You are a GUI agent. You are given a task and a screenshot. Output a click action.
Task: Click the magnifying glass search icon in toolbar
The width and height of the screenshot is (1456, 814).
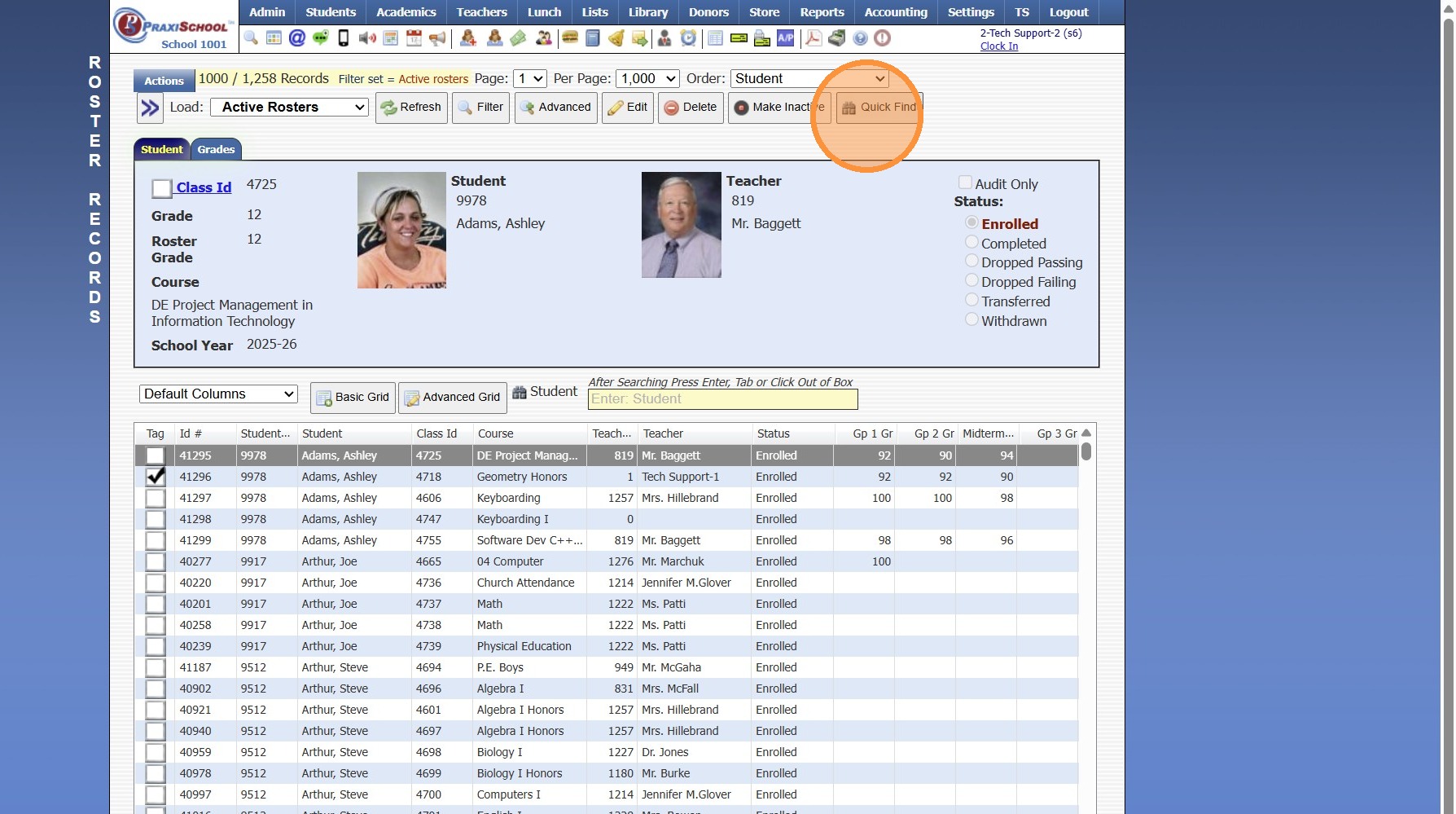(251, 38)
